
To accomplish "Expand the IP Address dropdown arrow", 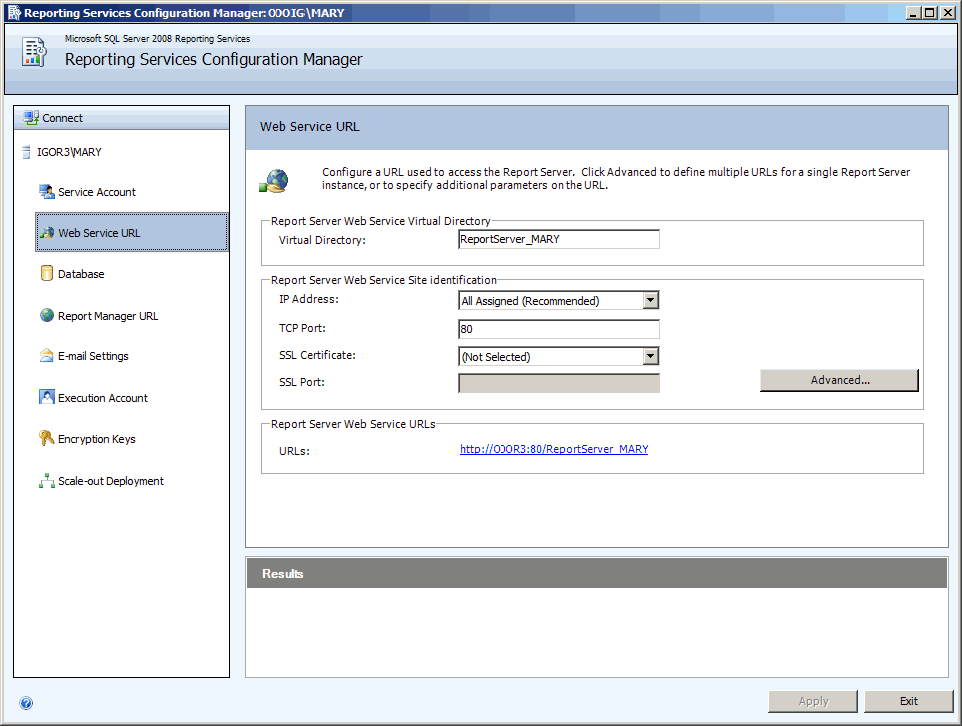I will pos(651,300).
